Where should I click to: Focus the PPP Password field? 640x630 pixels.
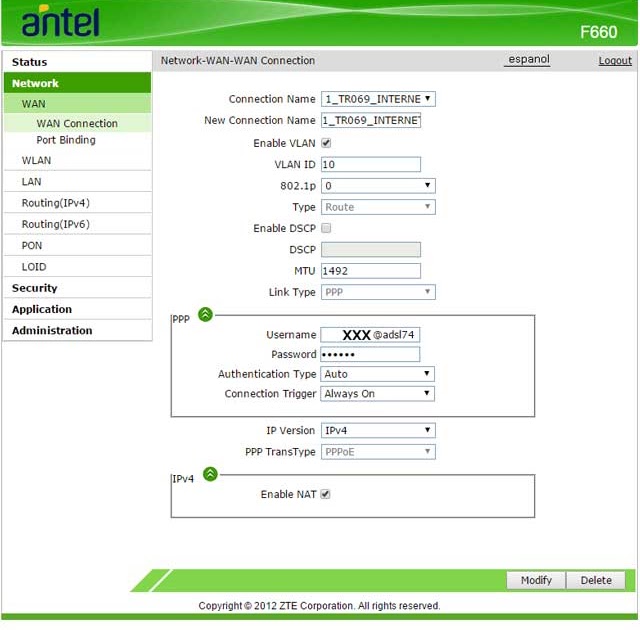pos(370,354)
